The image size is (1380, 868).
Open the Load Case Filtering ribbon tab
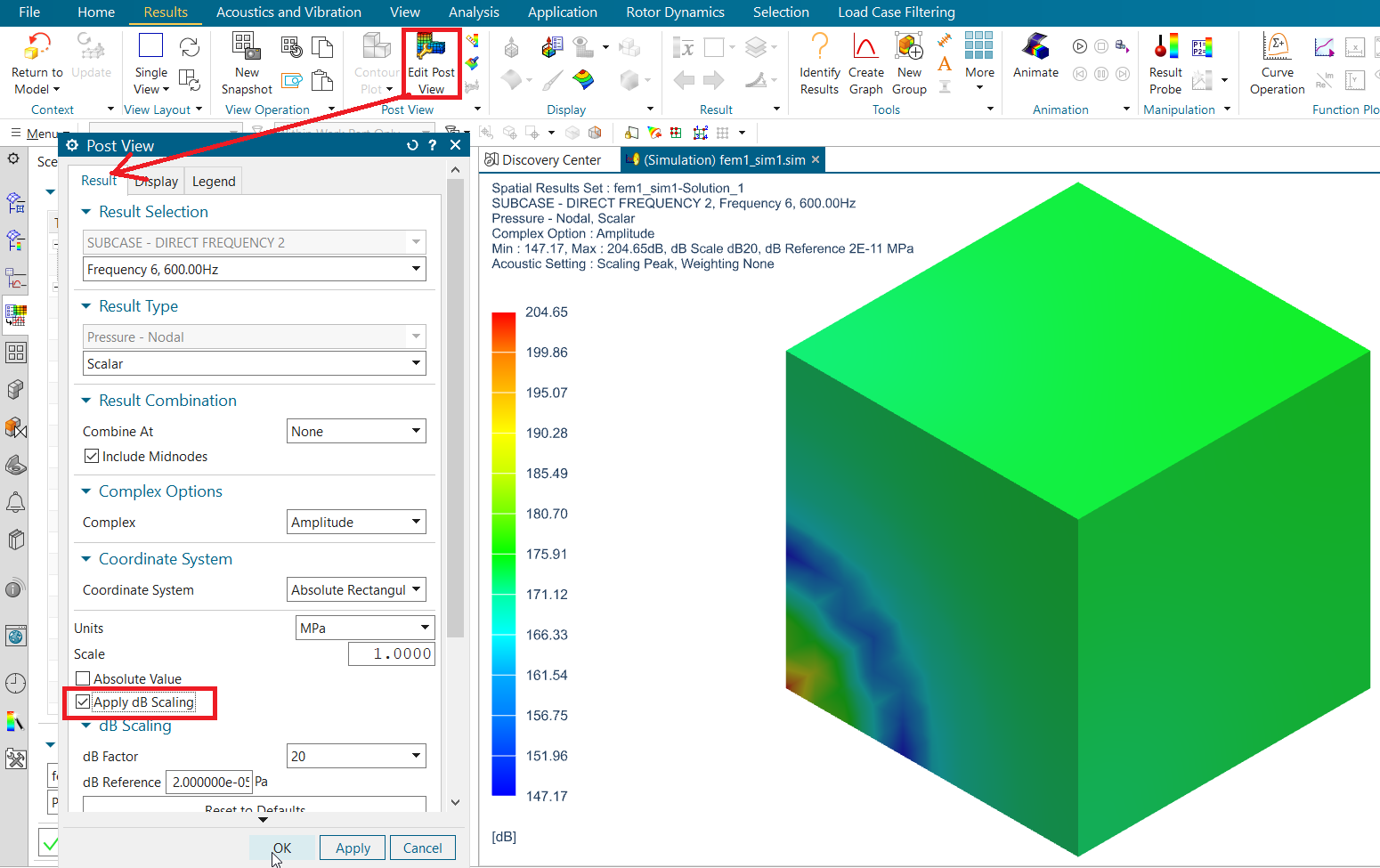coord(897,12)
